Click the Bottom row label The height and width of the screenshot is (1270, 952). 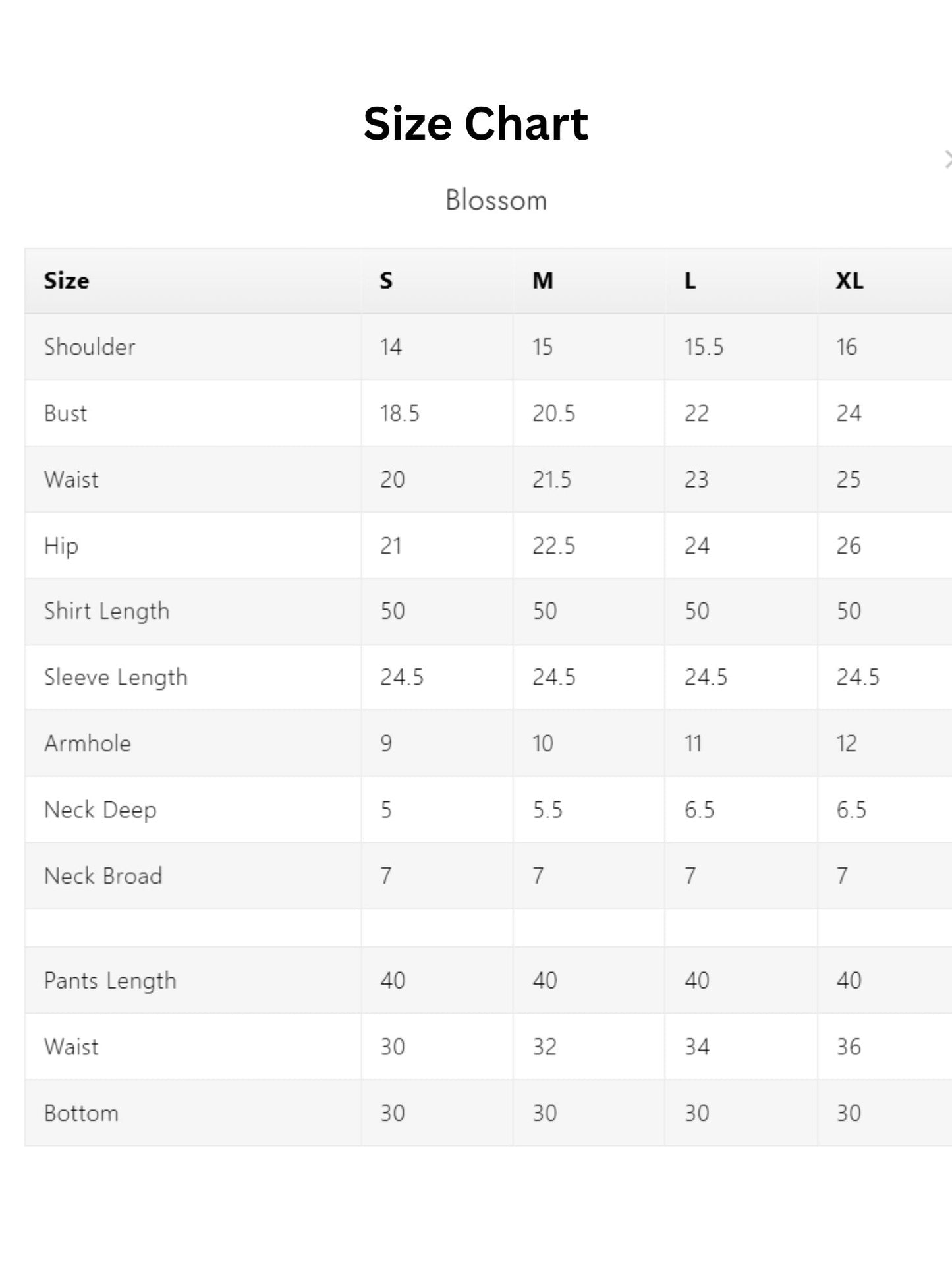coord(81,1113)
